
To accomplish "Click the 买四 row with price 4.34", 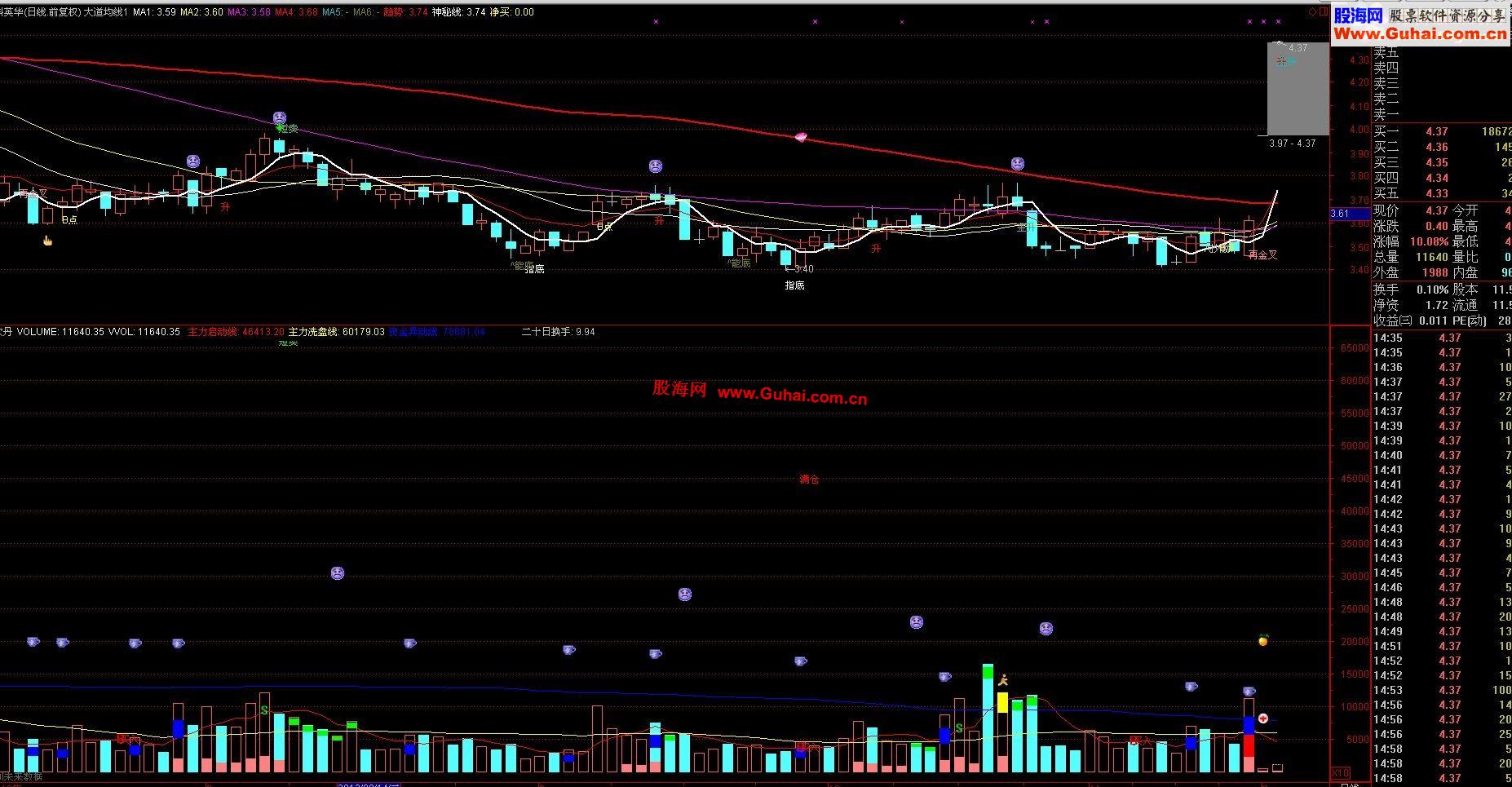I will [1442, 178].
